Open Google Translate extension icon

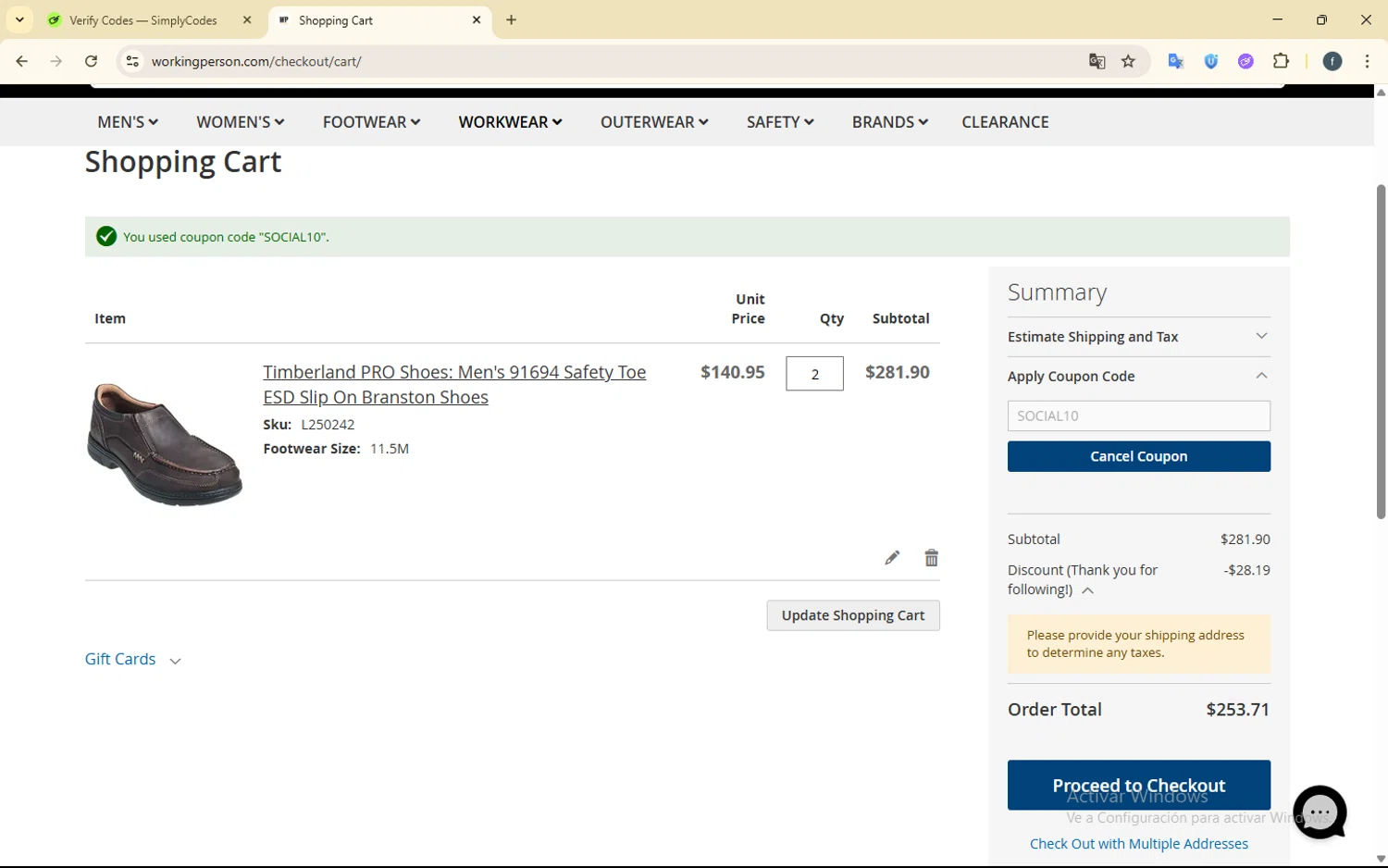pos(1176,61)
